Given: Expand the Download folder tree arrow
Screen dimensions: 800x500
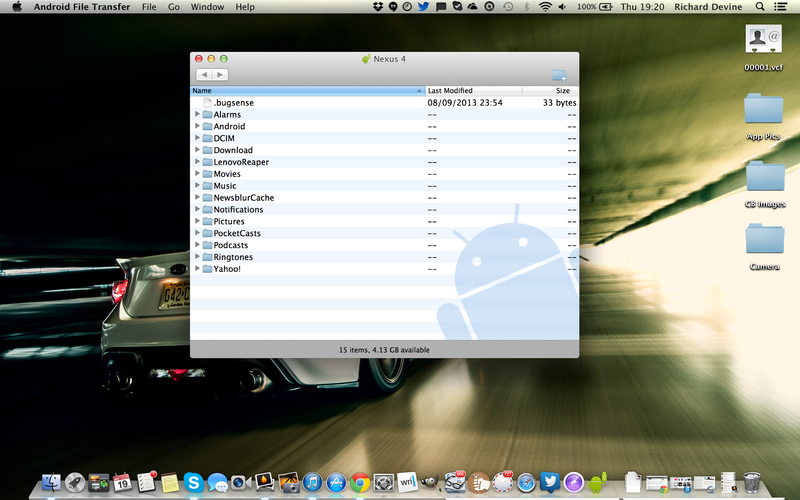Looking at the screenshot, I should click(197, 150).
